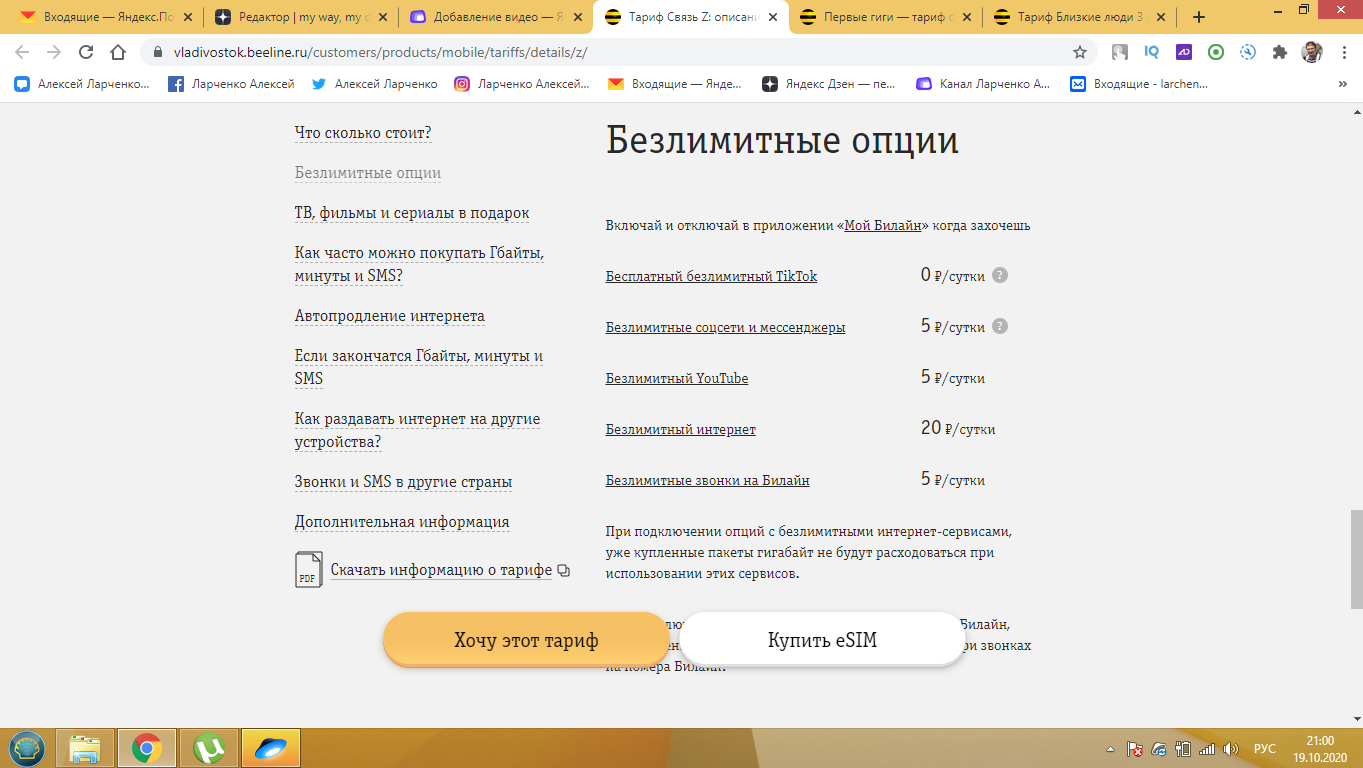Viewport: 1363px width, 768px height.
Task: Download tariff info via Скачать информацию о тарифе
Action: tap(441, 570)
